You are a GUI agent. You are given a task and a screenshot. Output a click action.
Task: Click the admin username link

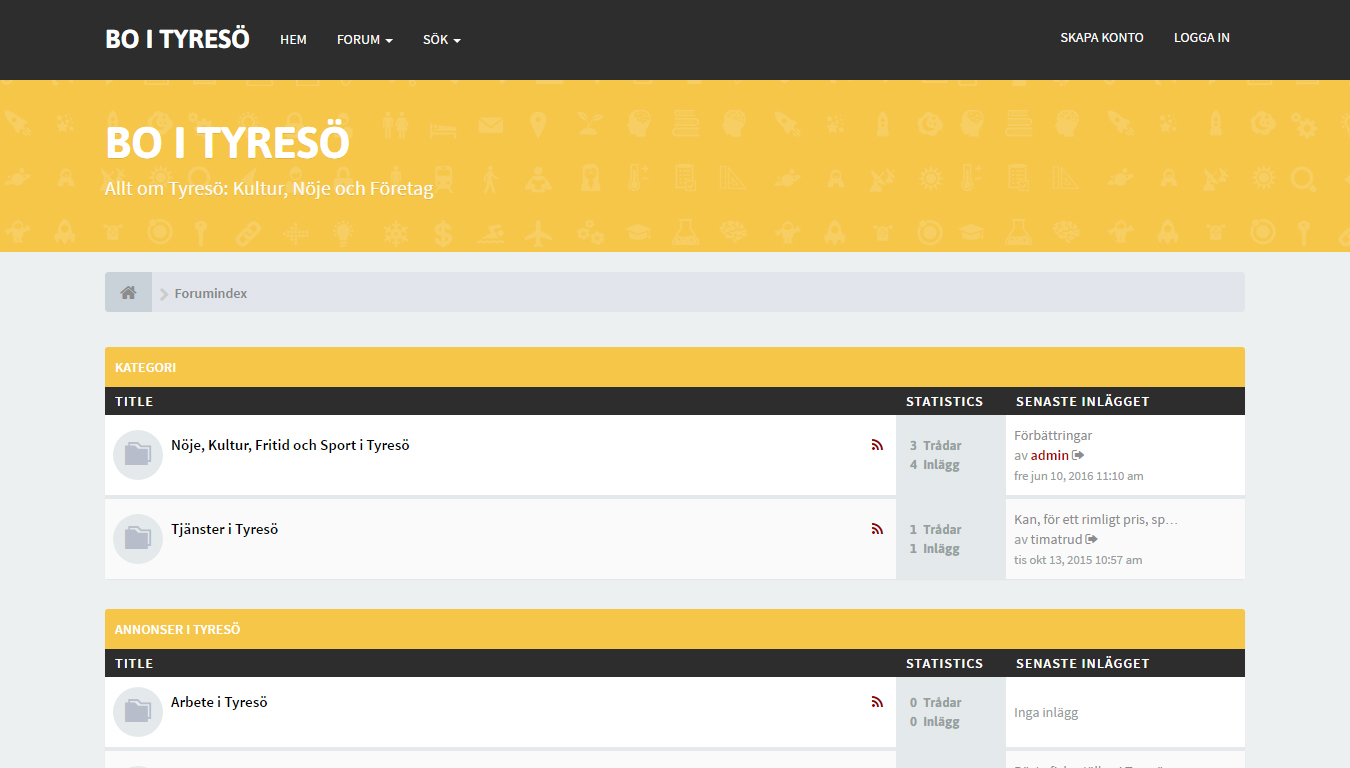coord(1049,456)
